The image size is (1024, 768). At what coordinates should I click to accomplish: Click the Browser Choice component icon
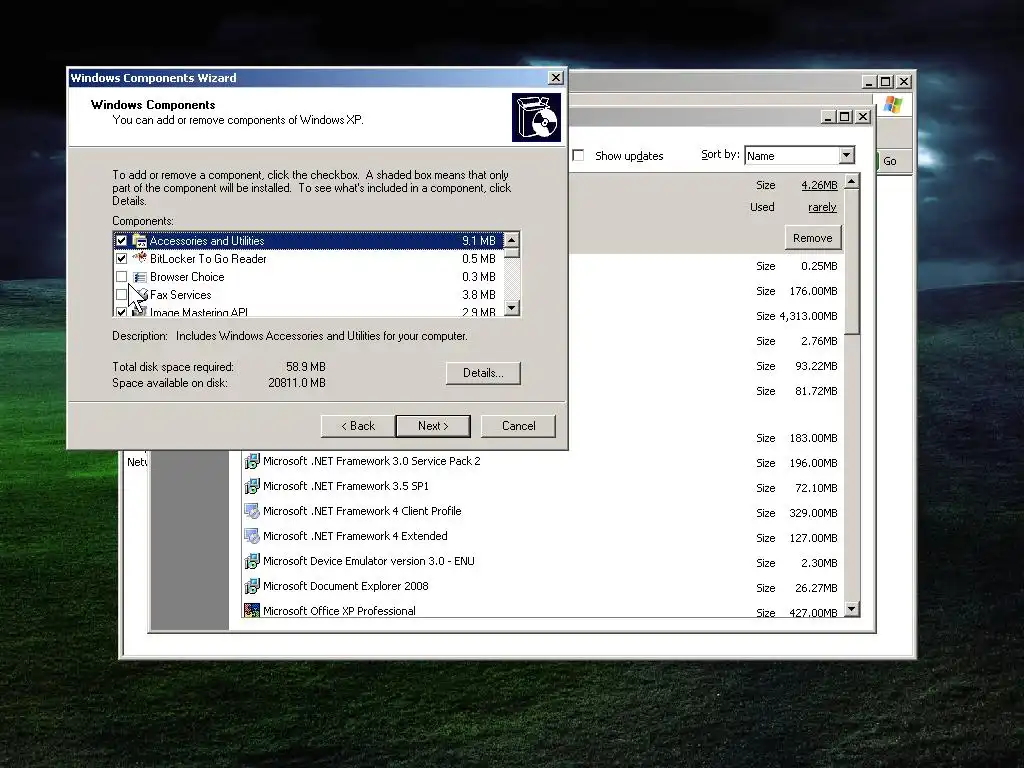click(139, 277)
